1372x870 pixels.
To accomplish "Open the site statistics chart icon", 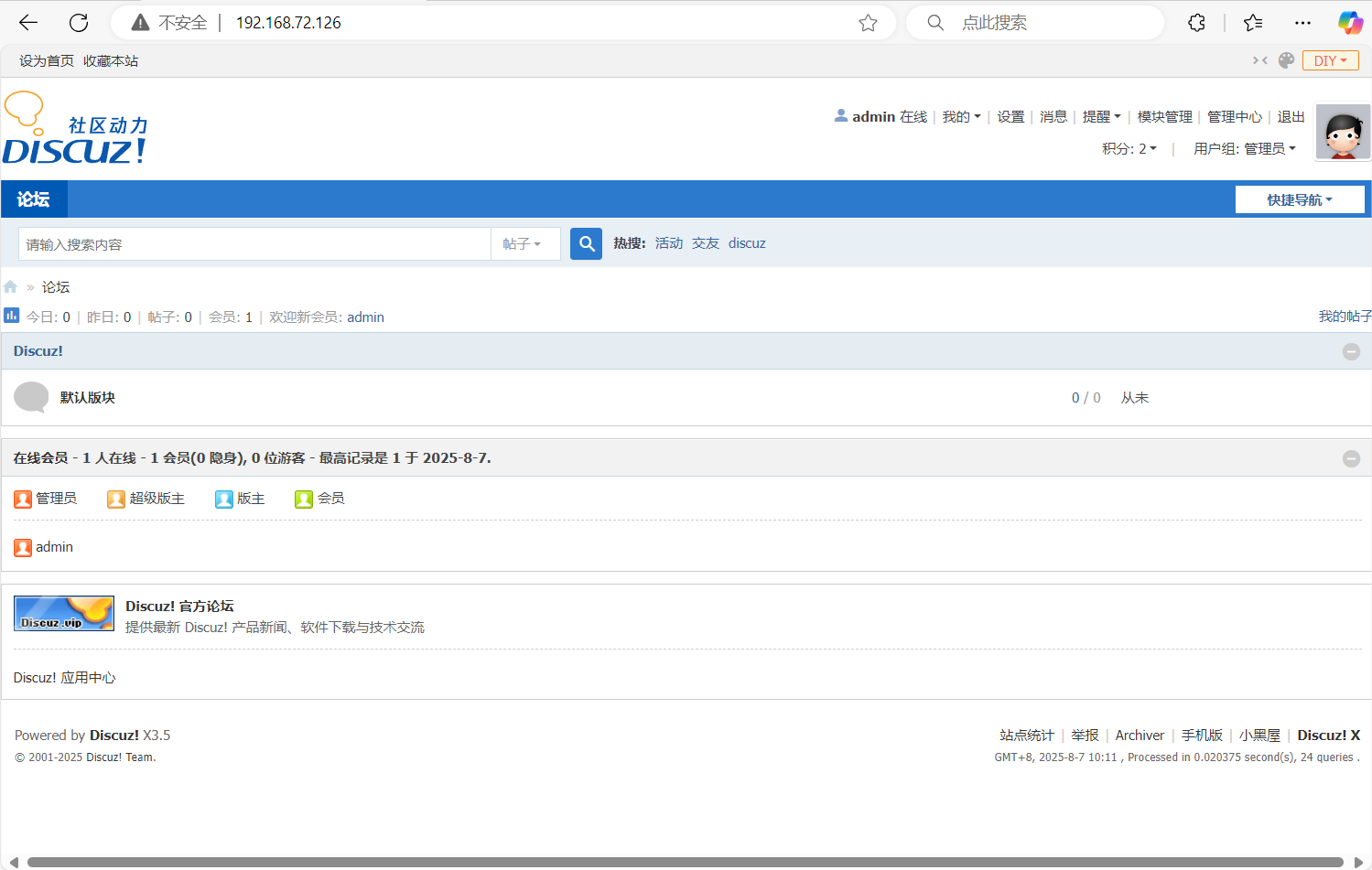I will click(12, 316).
